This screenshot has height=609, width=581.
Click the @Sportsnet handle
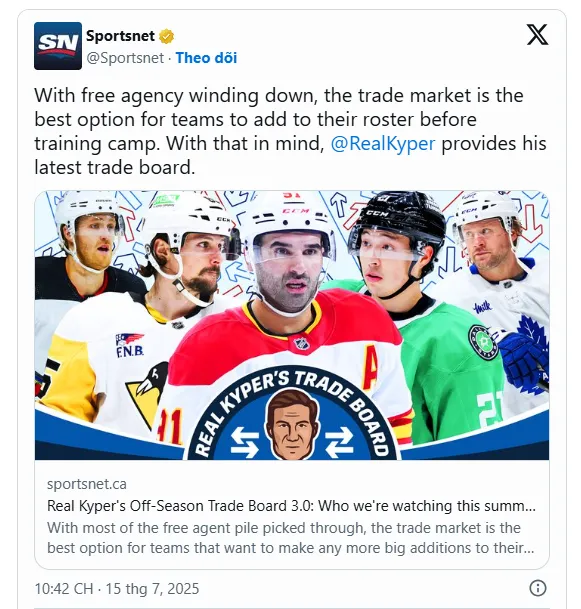coord(125,58)
